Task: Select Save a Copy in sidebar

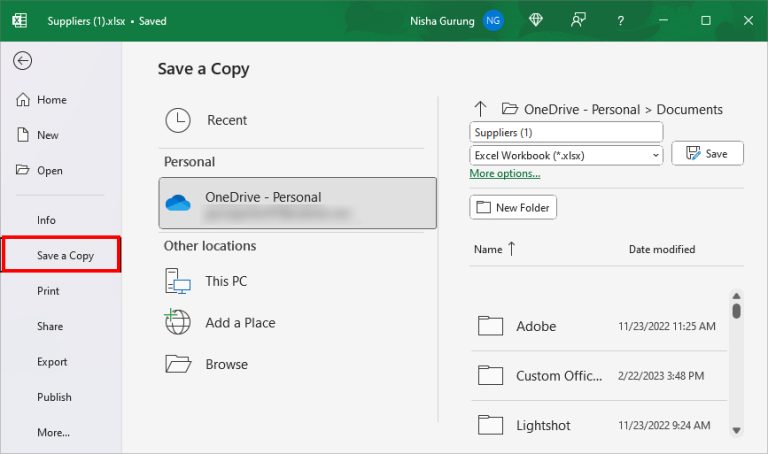Action: pos(61,255)
